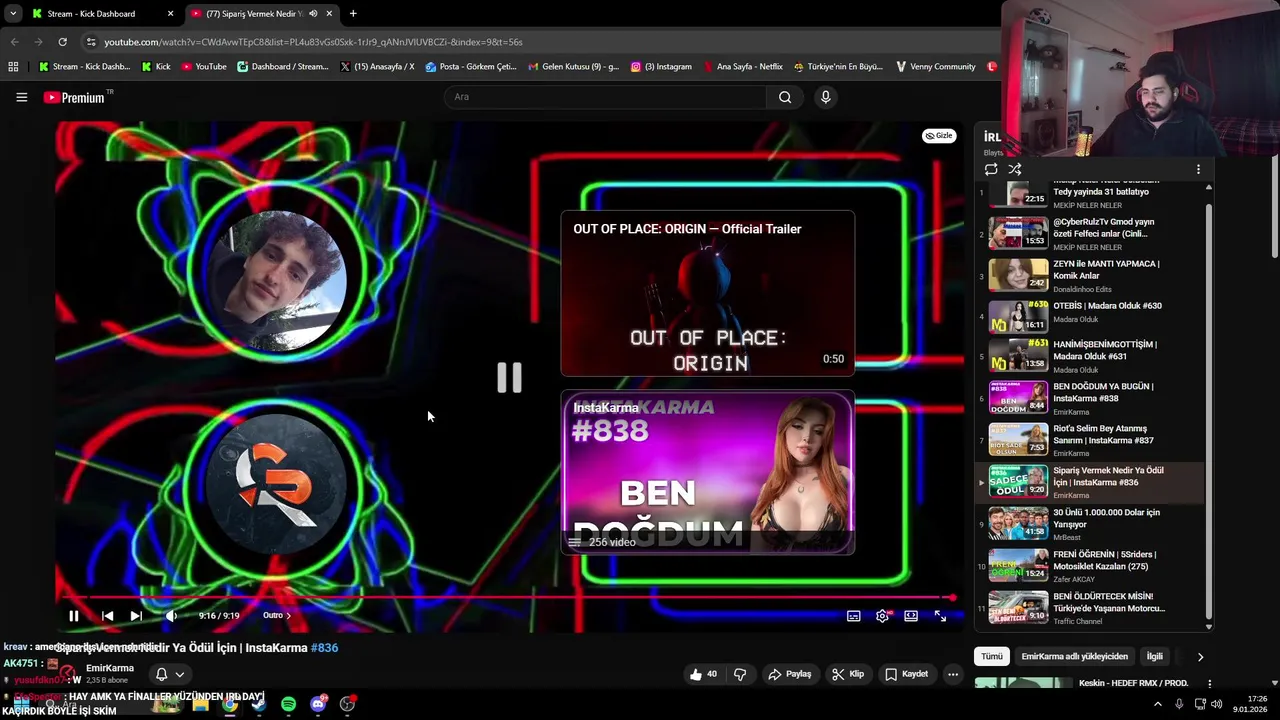Open Spotify from the taskbar
The width and height of the screenshot is (1280, 720).
288,704
